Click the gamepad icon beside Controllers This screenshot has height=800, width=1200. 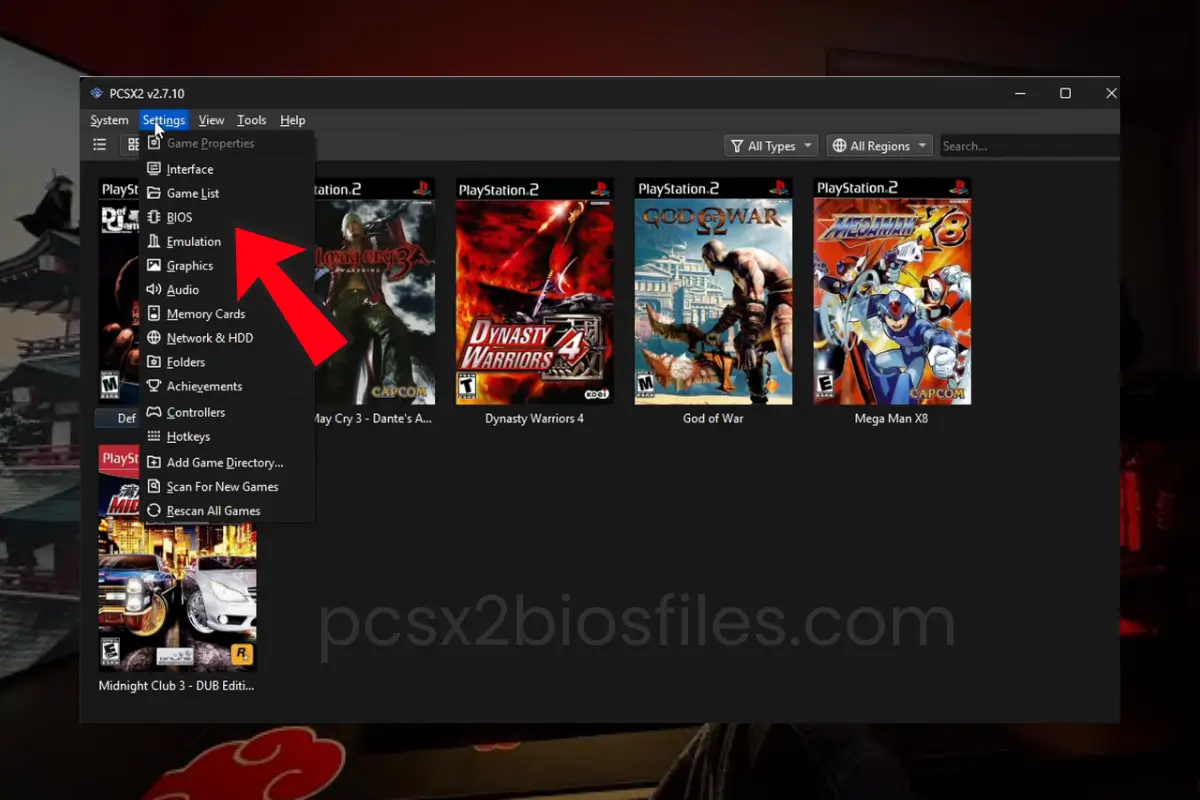coord(153,412)
